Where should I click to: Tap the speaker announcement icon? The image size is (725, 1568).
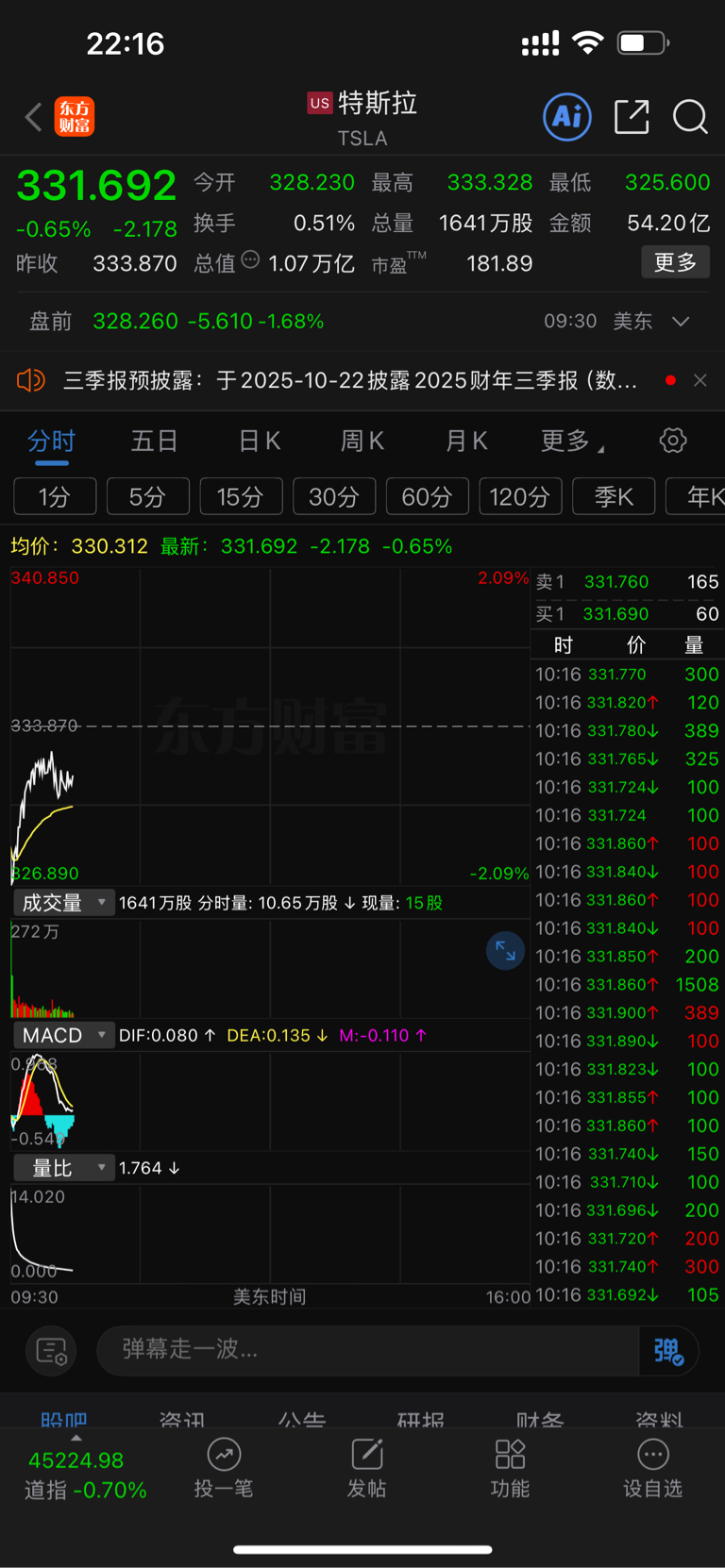[31, 380]
